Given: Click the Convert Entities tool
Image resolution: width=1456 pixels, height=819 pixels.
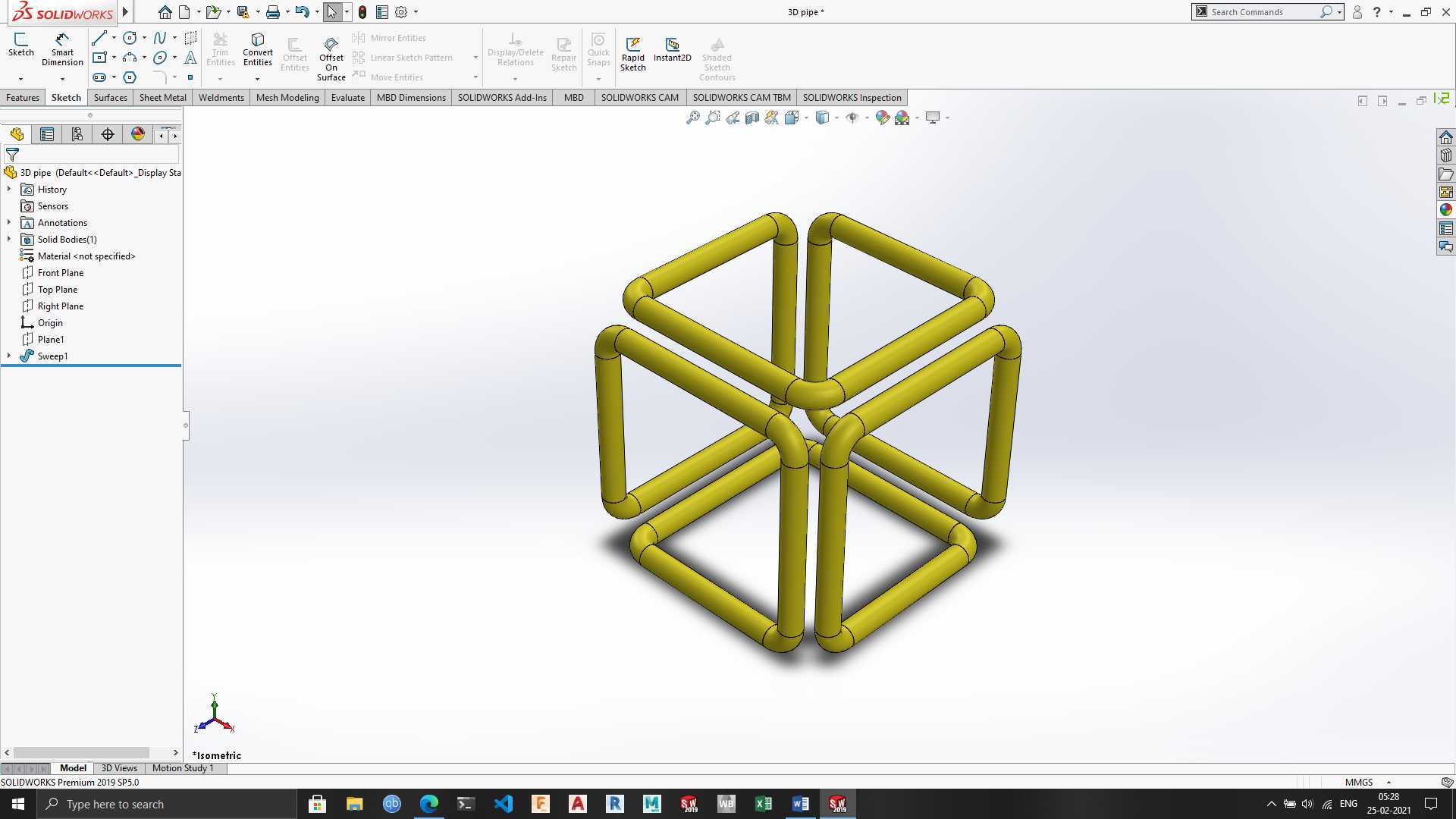Looking at the screenshot, I should pyautogui.click(x=258, y=49).
